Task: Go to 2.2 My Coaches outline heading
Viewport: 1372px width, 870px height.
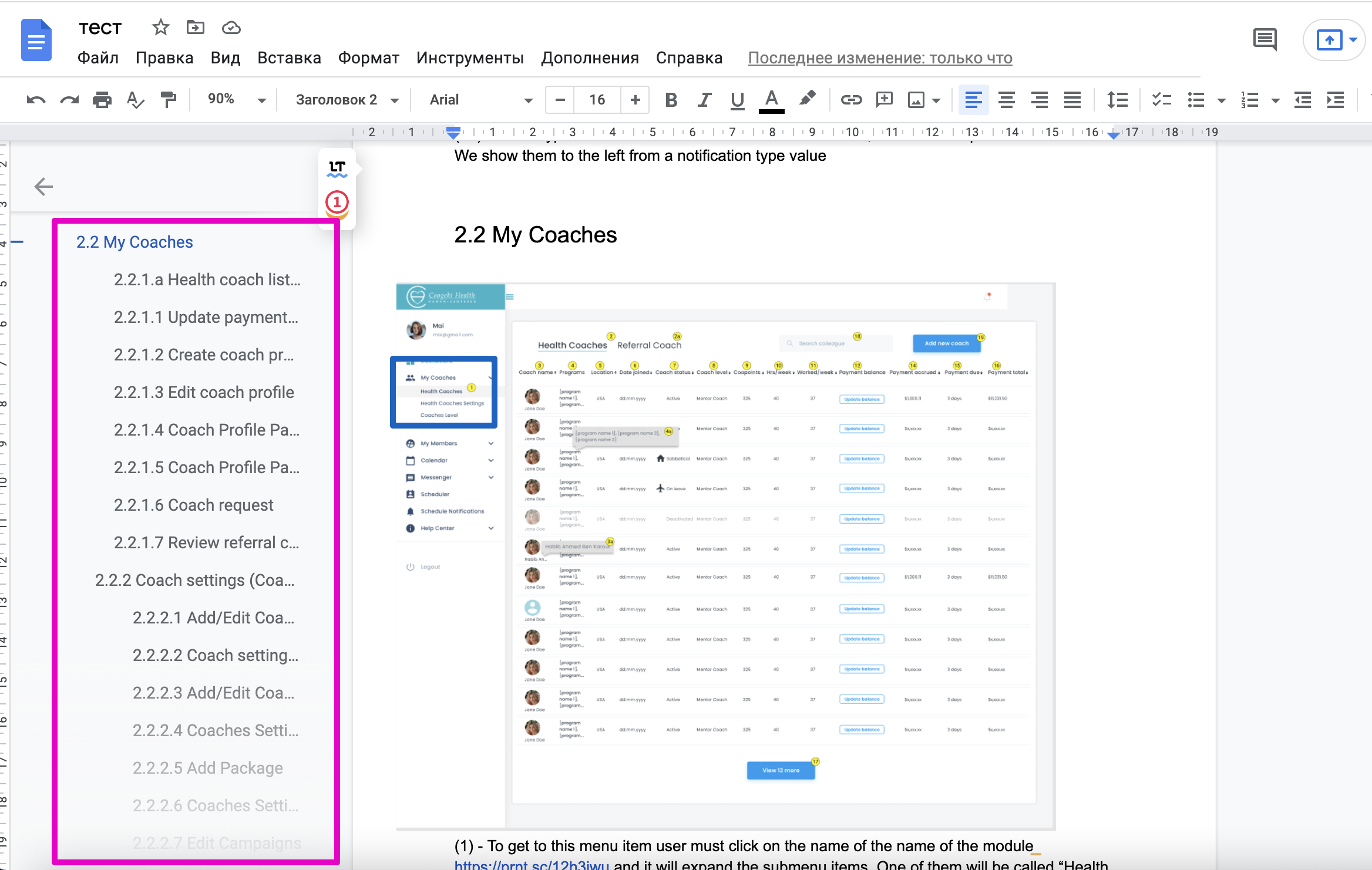Action: pyautogui.click(x=134, y=242)
